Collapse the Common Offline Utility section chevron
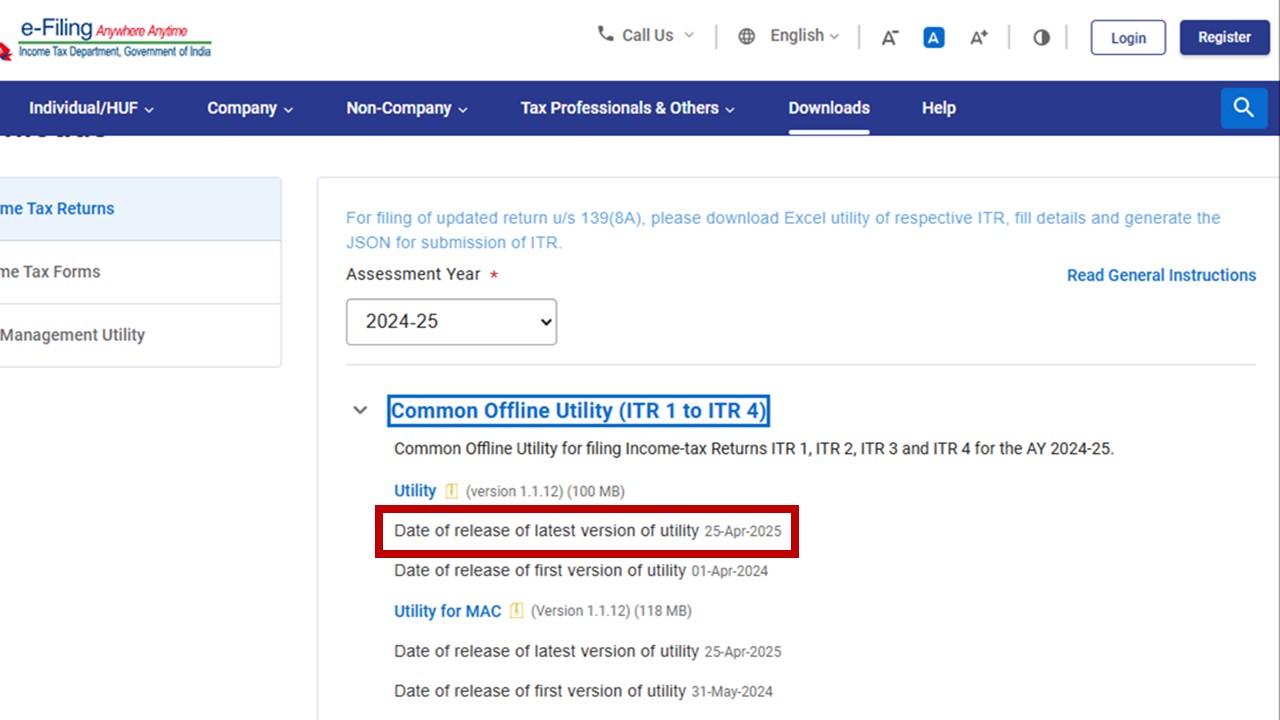Image resolution: width=1280 pixels, height=720 pixels. (360, 410)
